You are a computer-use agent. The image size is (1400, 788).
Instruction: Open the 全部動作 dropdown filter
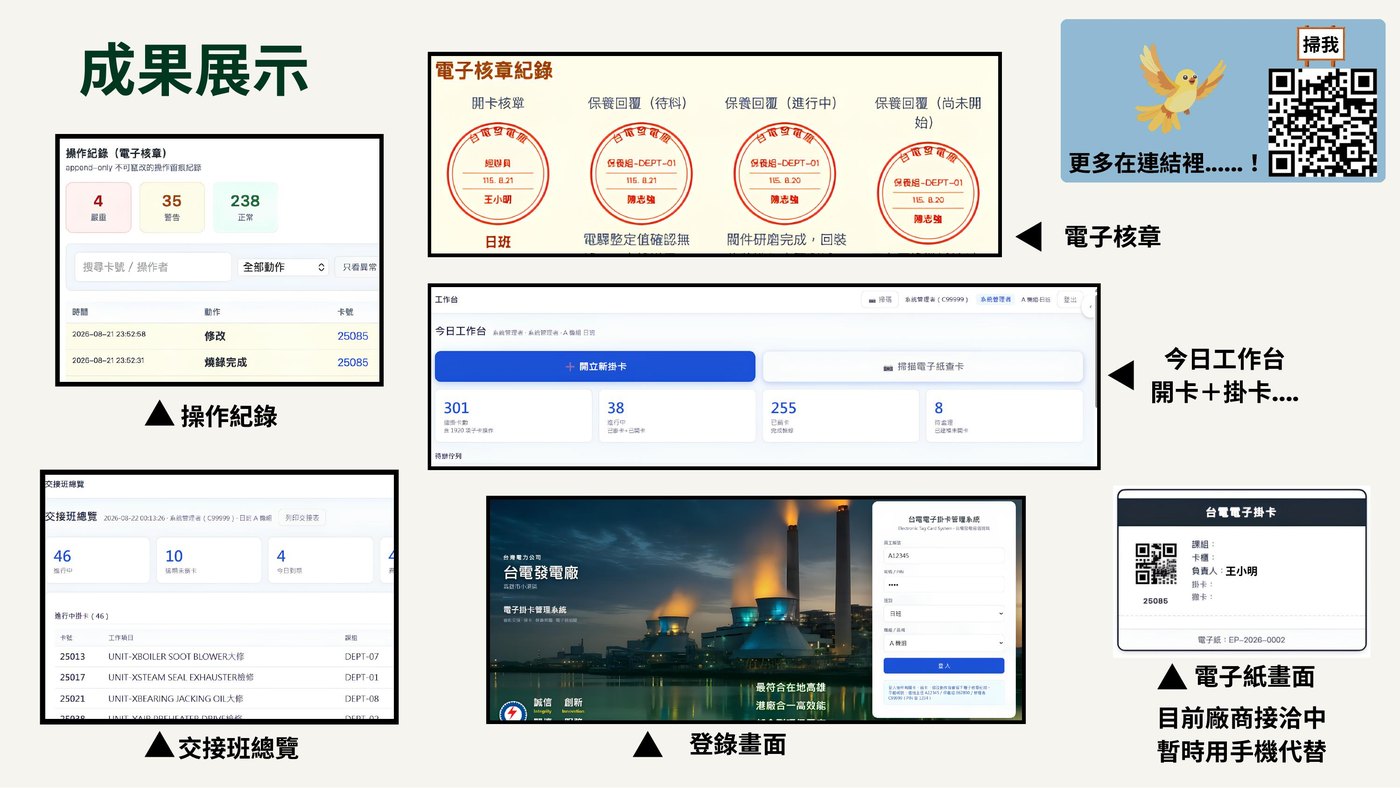(x=284, y=267)
